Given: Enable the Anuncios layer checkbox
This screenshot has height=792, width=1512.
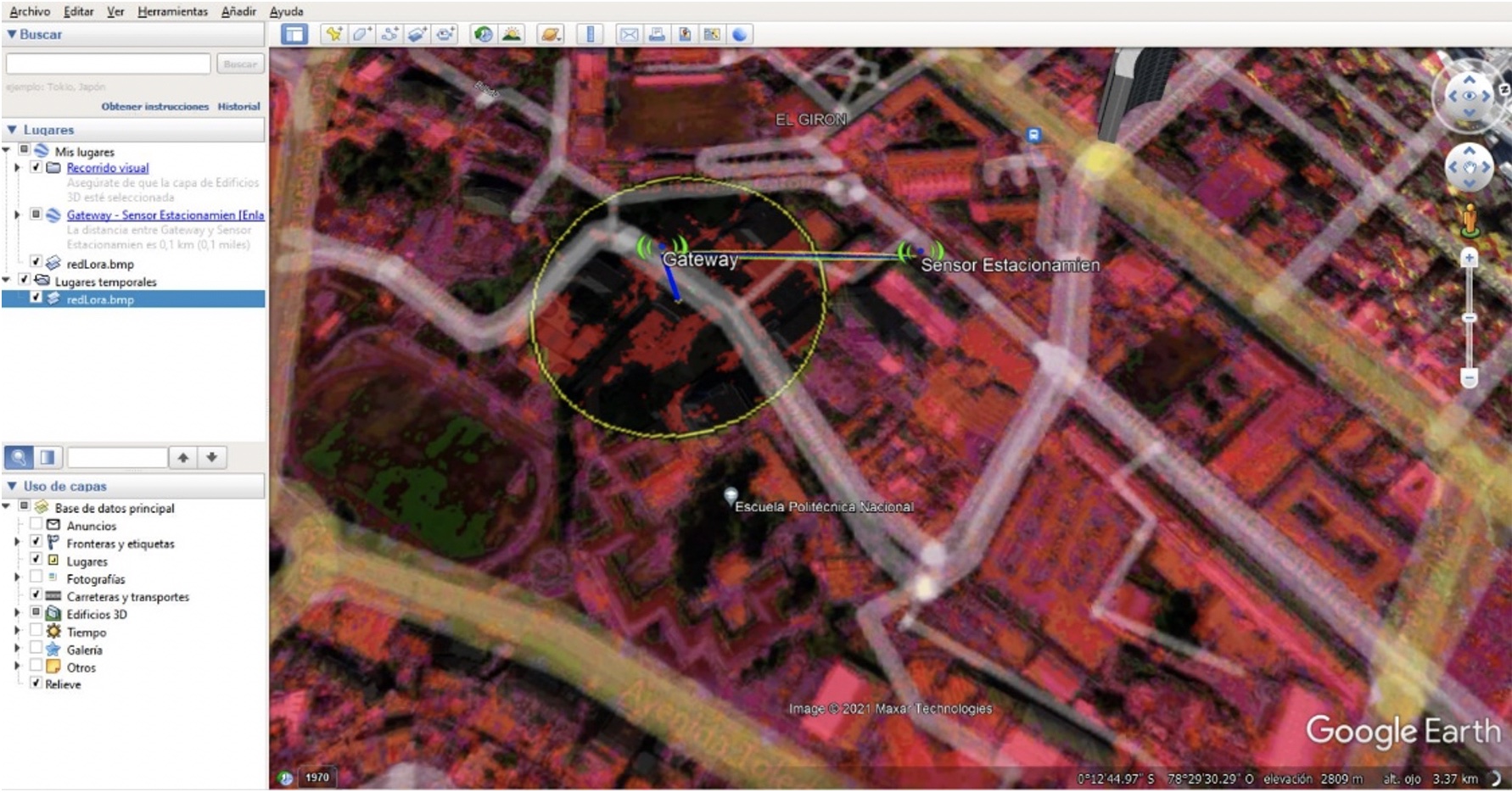Looking at the screenshot, I should point(36,524).
